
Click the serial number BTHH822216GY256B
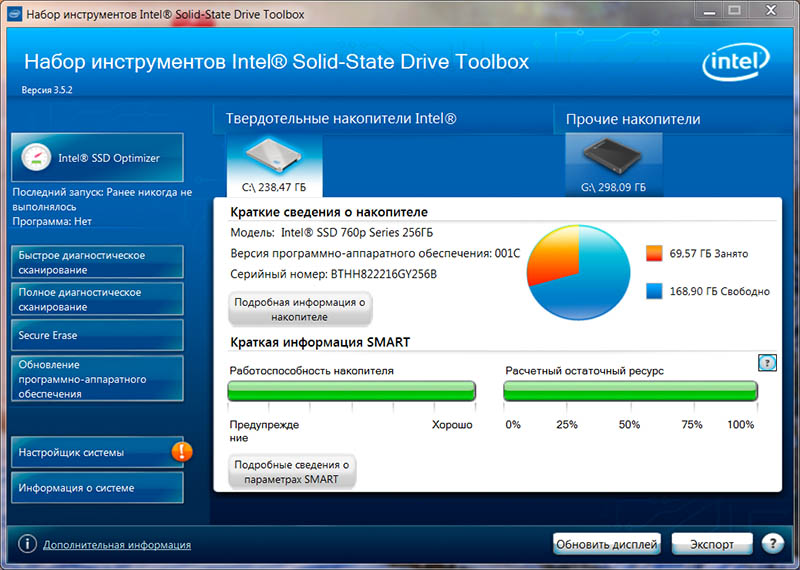point(384,275)
